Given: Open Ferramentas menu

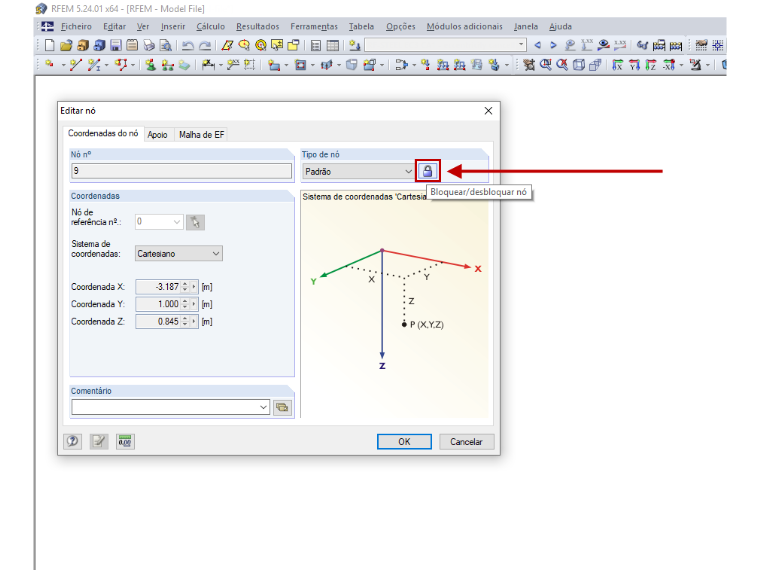Looking at the screenshot, I should [x=314, y=27].
